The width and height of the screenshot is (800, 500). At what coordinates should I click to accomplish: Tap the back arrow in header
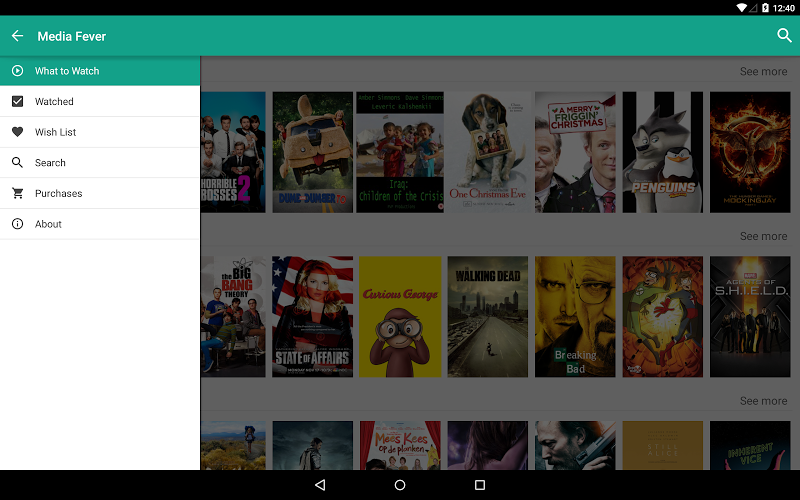(x=17, y=36)
